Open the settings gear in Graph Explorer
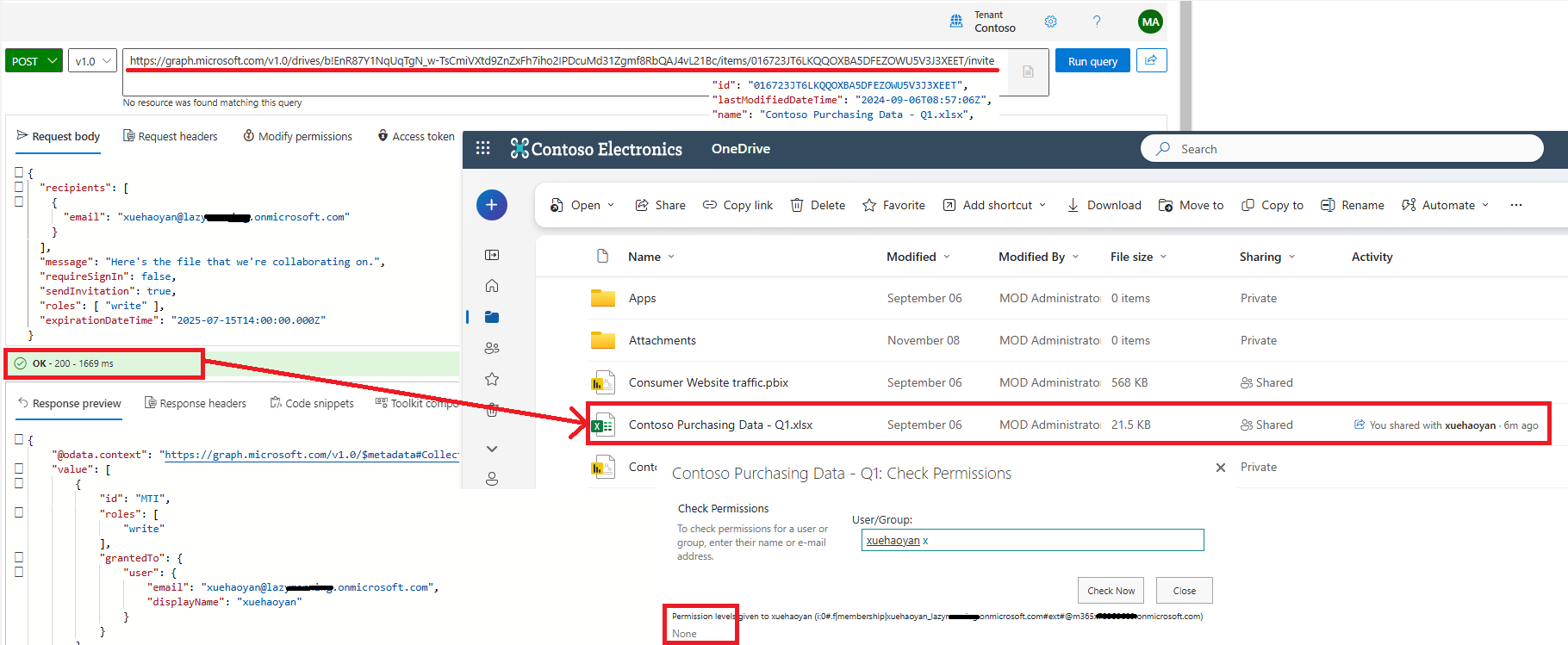 tap(1050, 22)
